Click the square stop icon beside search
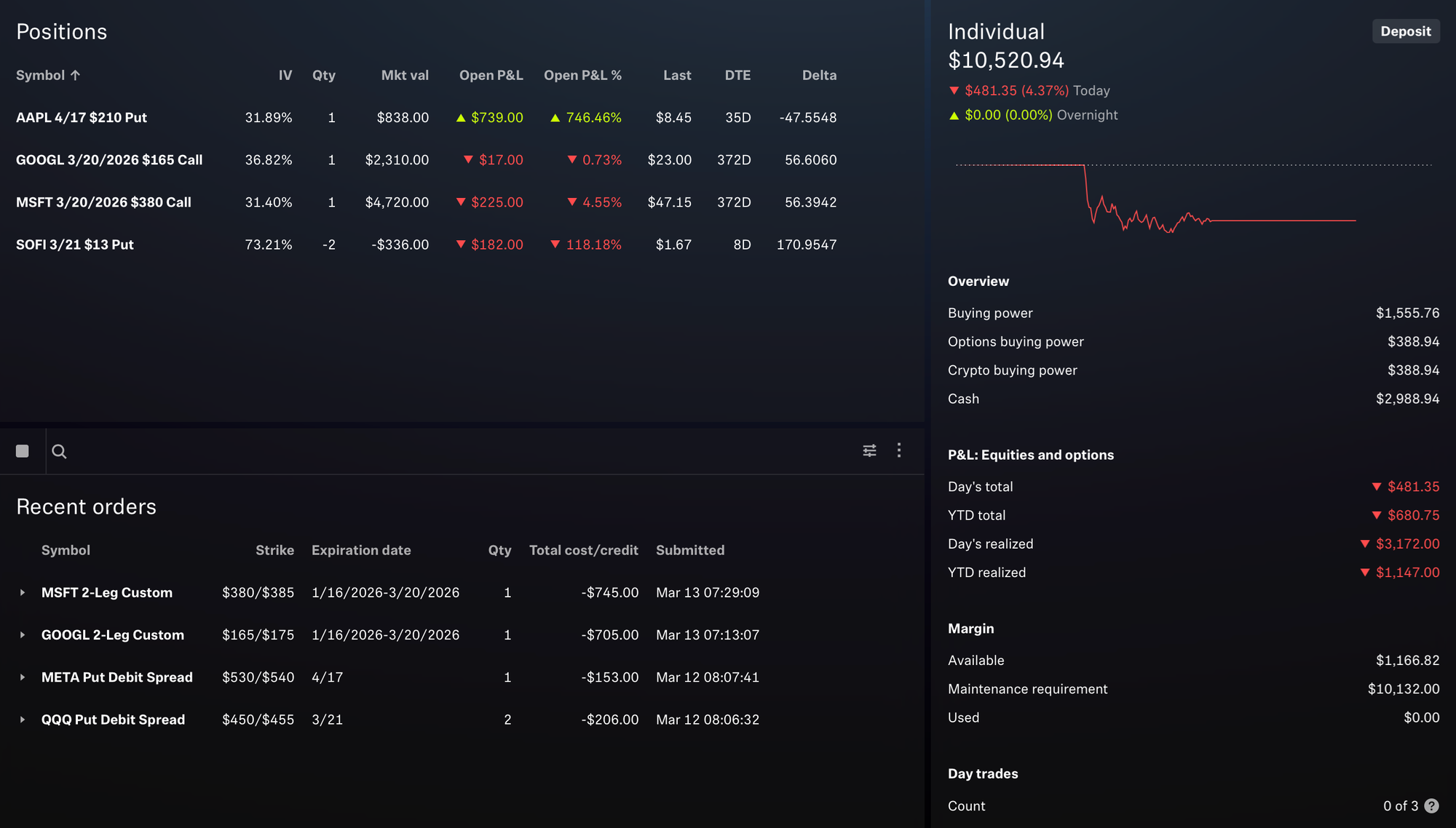Screen dimensions: 1456x828 pos(23,451)
